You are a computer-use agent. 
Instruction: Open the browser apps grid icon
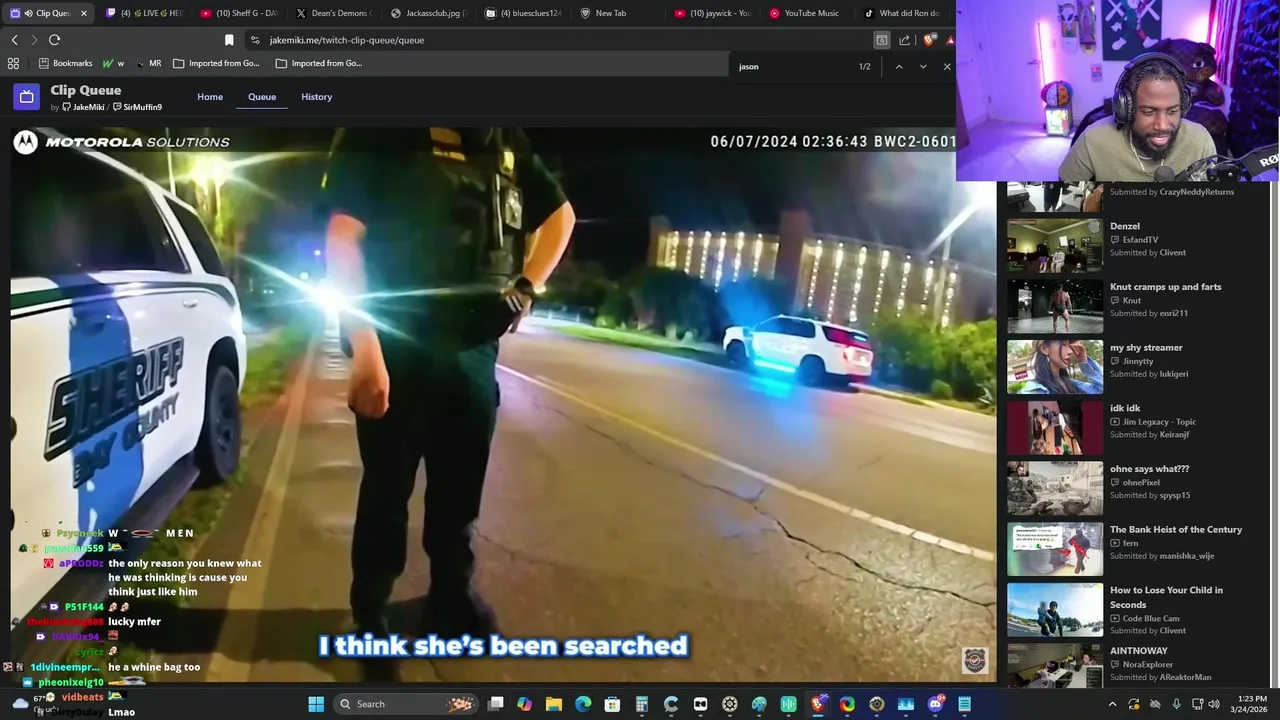[13, 63]
